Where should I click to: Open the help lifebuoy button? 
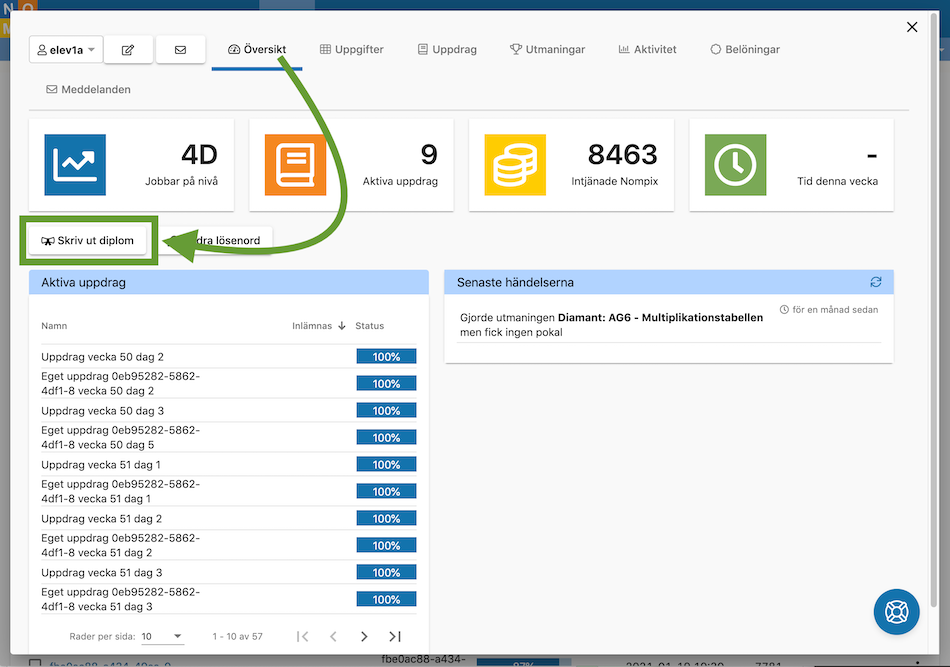point(897,612)
